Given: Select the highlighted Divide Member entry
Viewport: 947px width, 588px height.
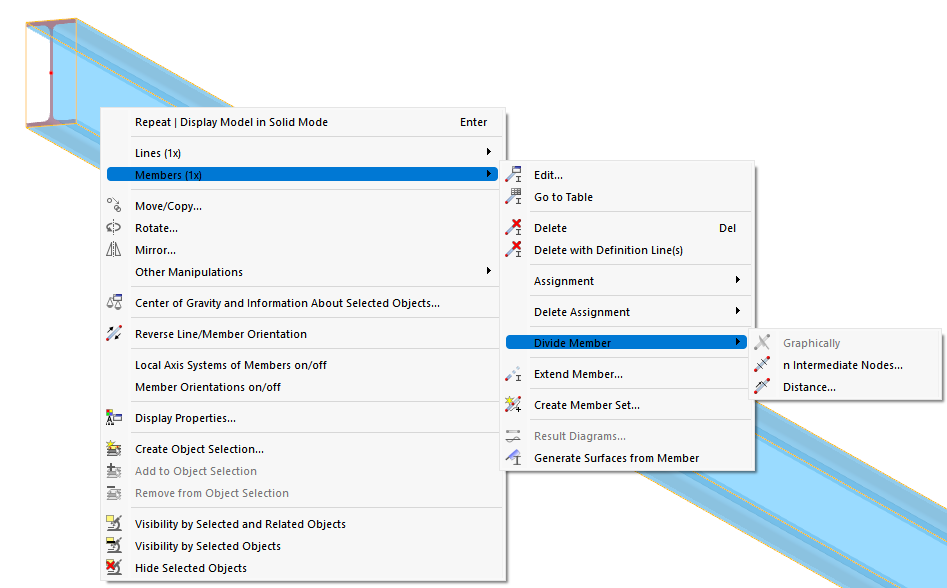Looking at the screenshot, I should (x=626, y=342).
